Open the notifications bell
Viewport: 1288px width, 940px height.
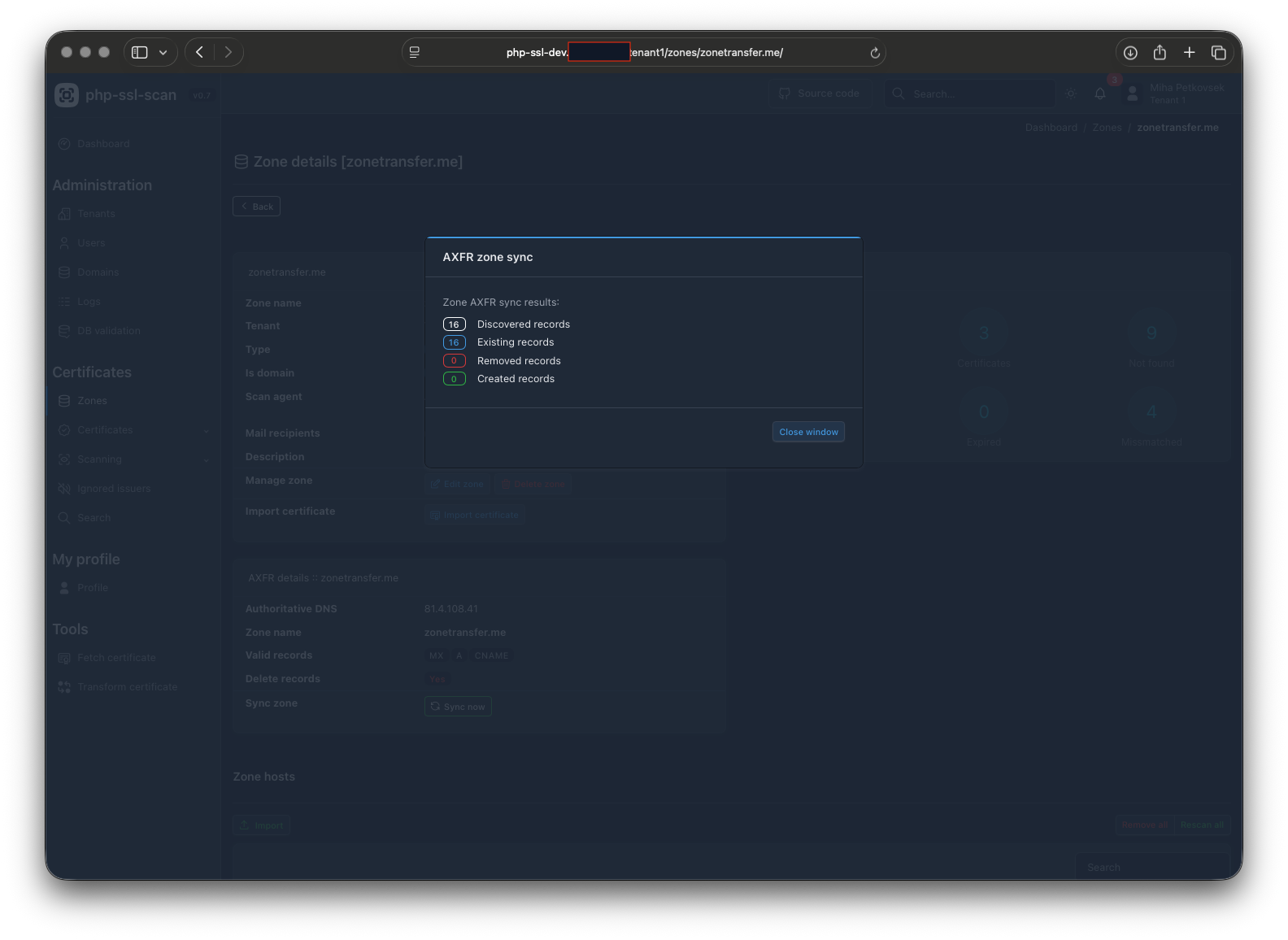pos(1100,94)
